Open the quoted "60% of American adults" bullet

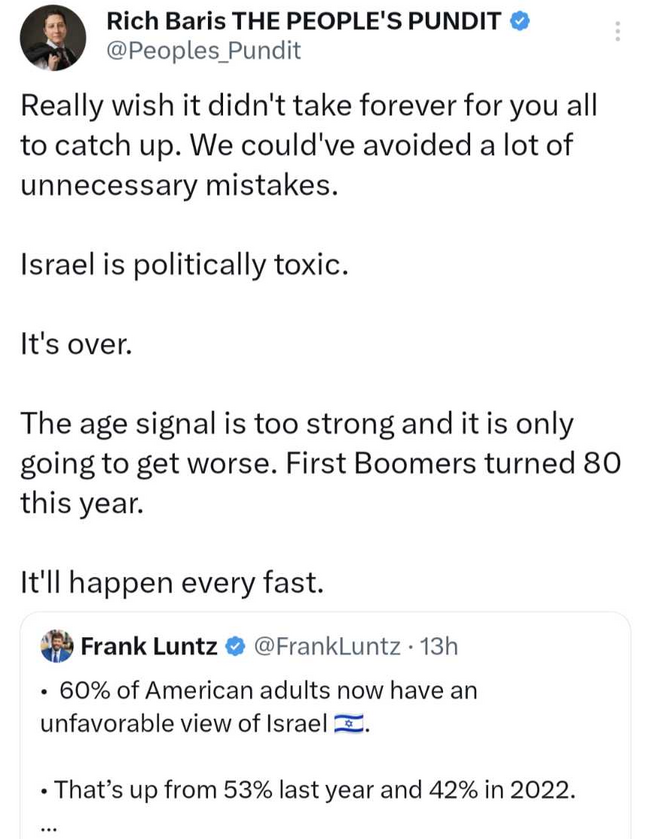pos(268,691)
